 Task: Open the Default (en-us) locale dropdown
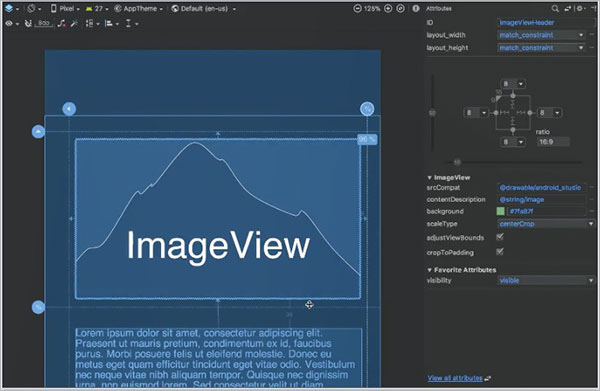(x=204, y=8)
